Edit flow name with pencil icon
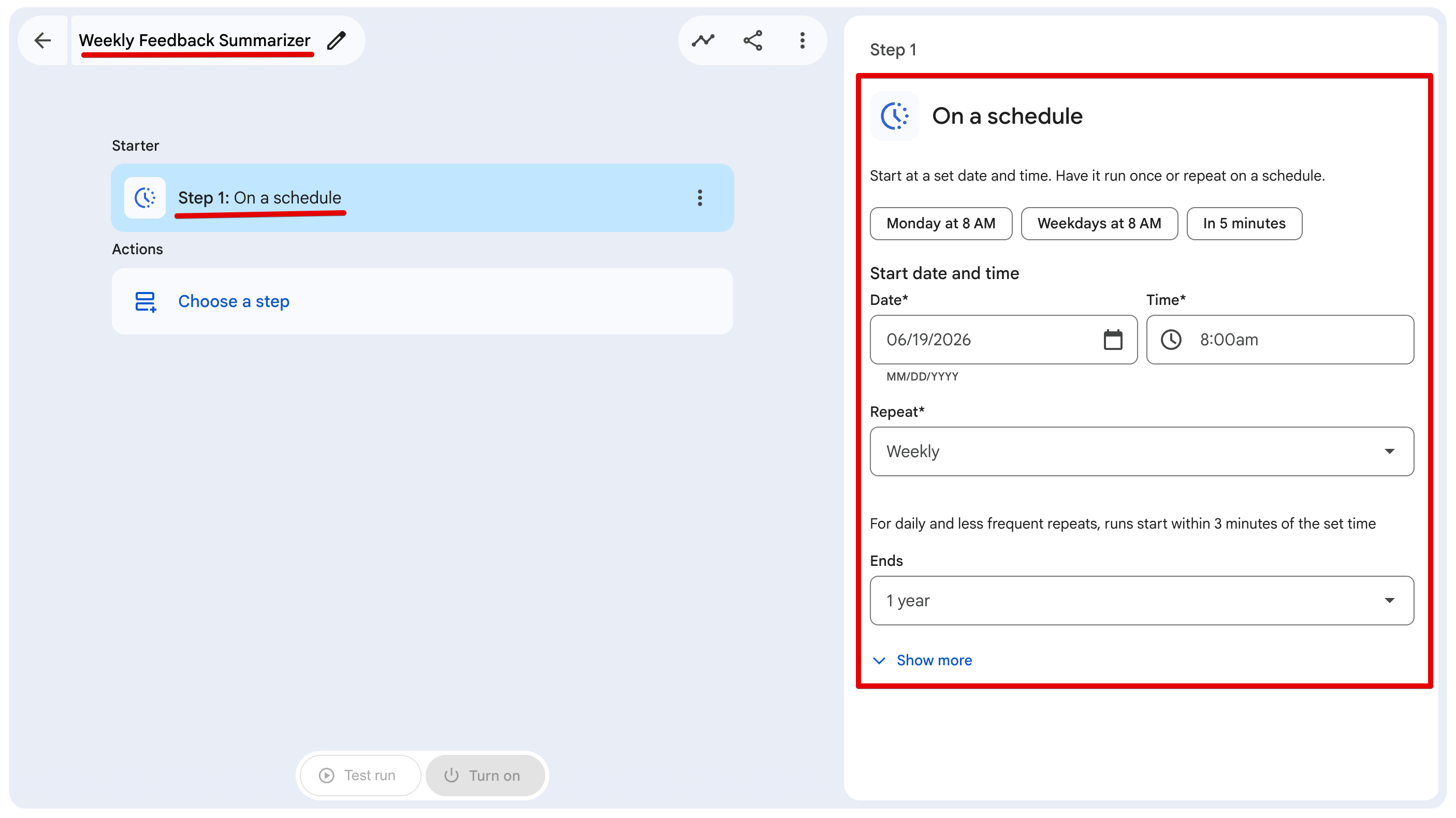Image resolution: width=1456 pixels, height=818 pixels. tap(337, 40)
